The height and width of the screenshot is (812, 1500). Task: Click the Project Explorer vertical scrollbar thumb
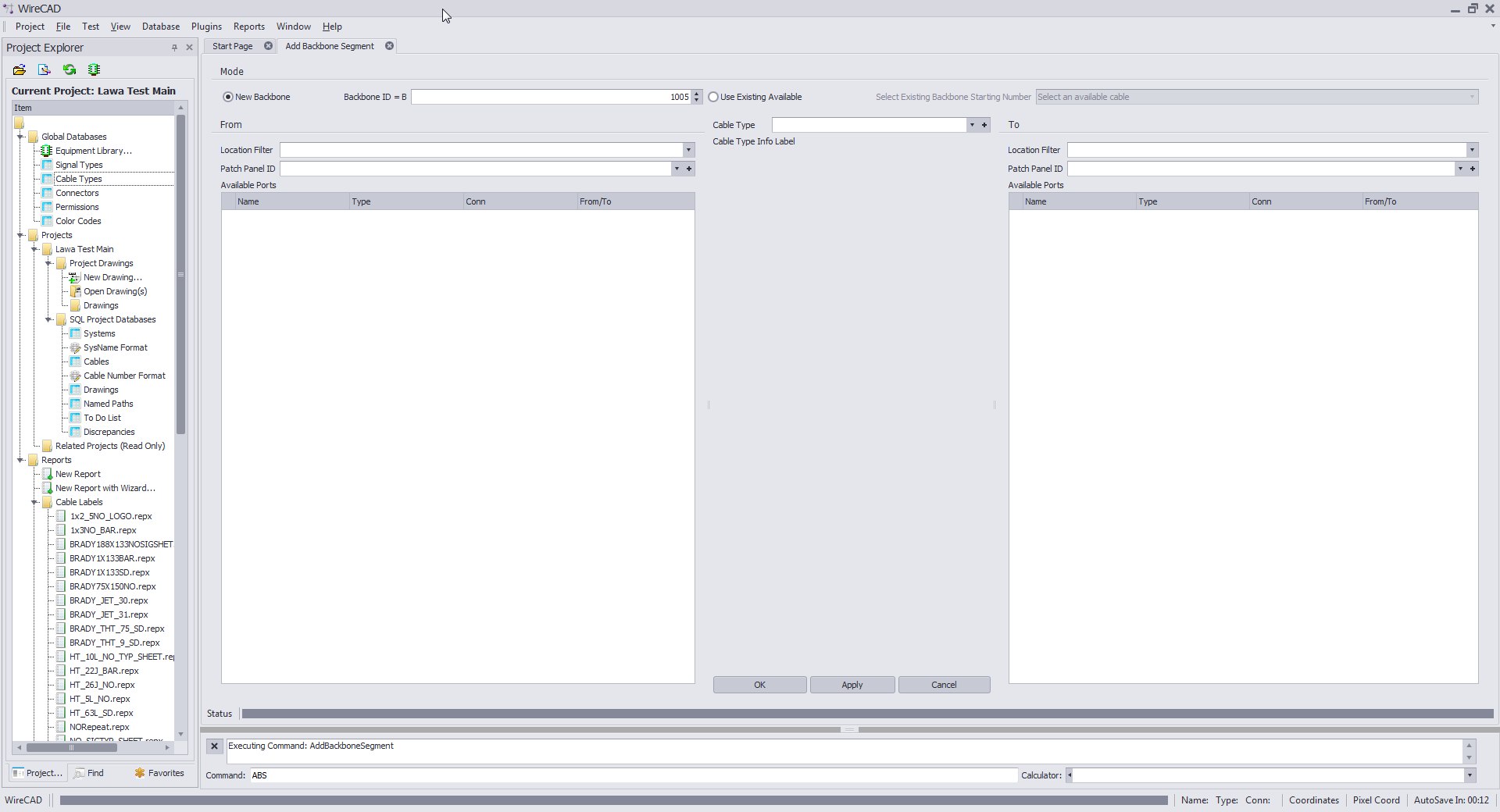click(180, 274)
